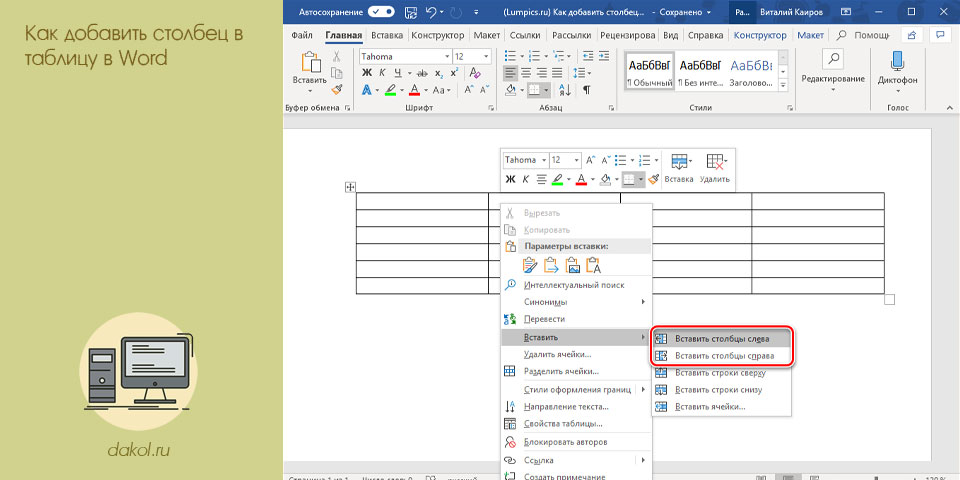Open the Рассылки ribbon tab
This screenshot has width=960, height=480.
571,35
